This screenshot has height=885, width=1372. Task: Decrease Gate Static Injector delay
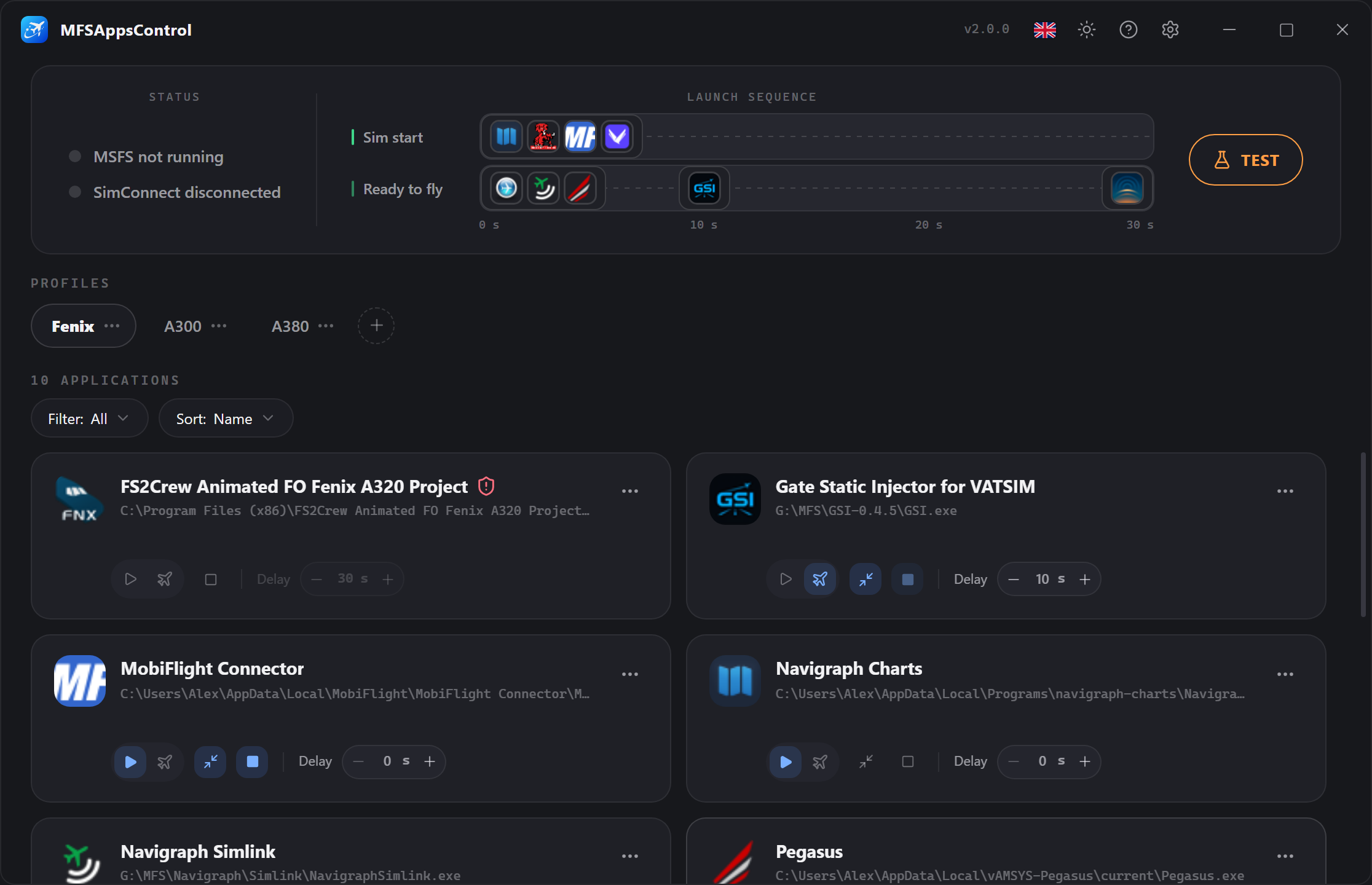(1014, 580)
